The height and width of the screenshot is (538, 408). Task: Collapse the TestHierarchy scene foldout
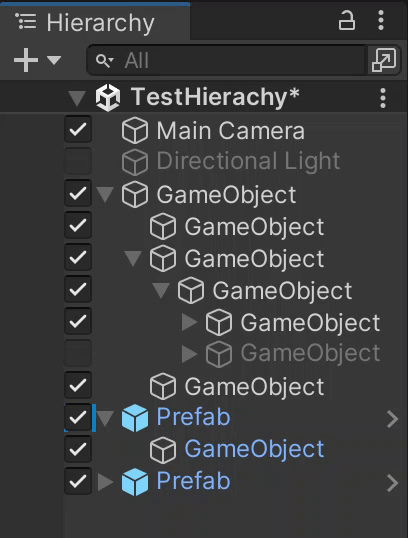pos(77,98)
